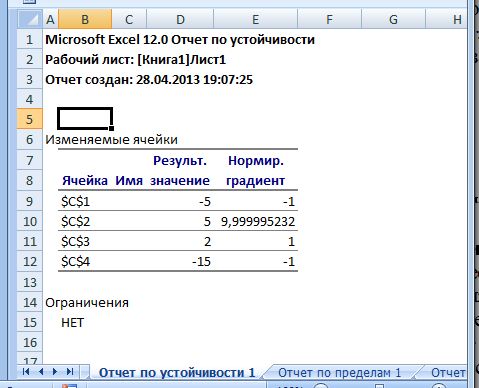Screen dimensions: 479x388
Task: Switch to 'Отчет по пределам 1' tab
Action: tap(340, 372)
